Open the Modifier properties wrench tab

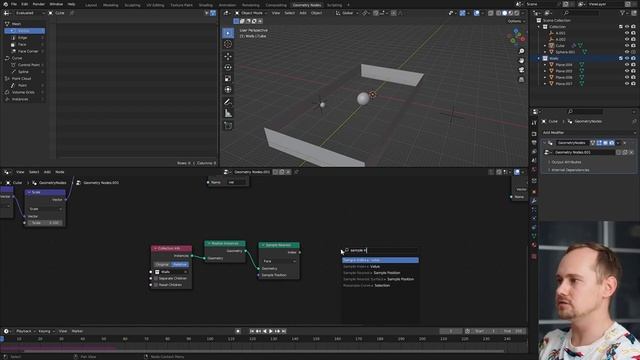point(534,200)
